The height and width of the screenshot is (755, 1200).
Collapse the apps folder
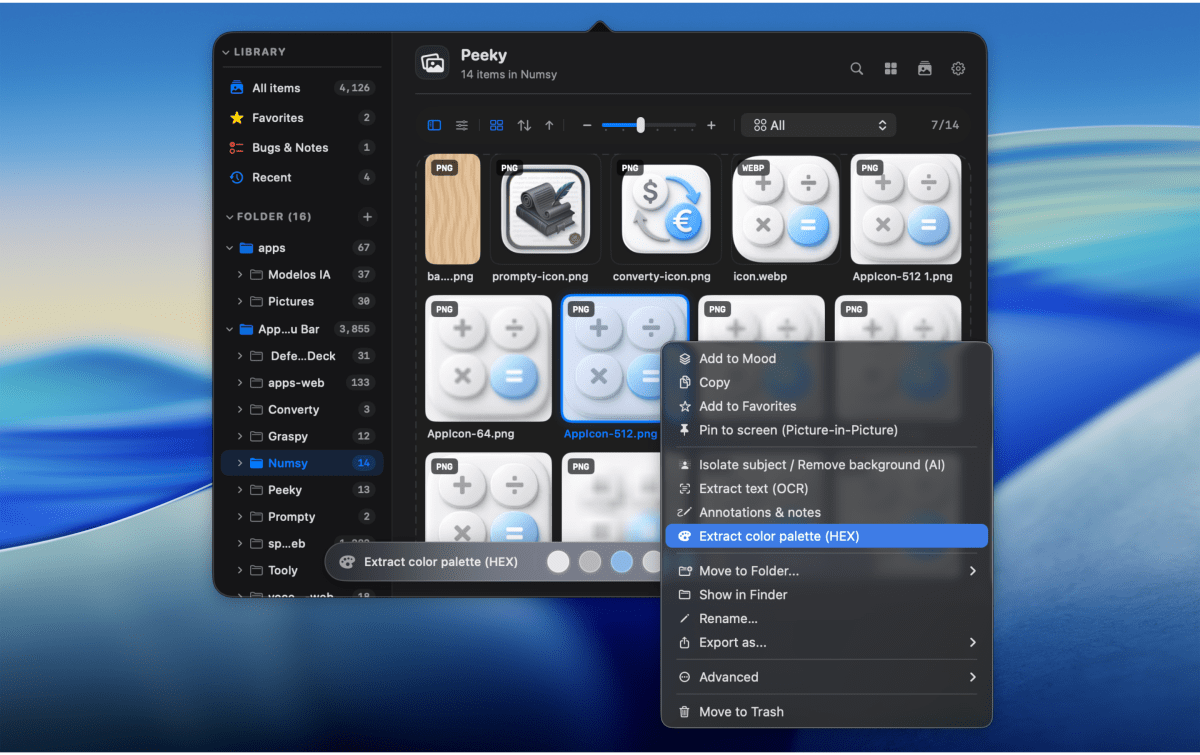(x=230, y=248)
